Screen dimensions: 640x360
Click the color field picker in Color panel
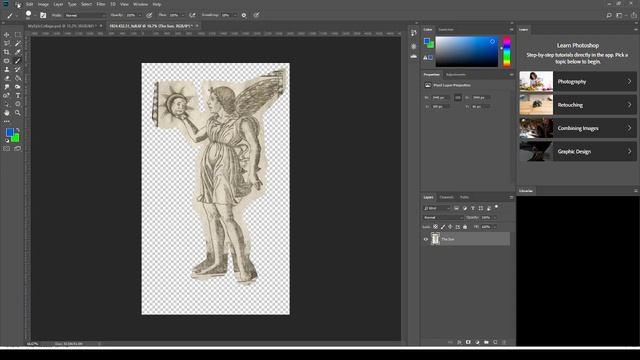pos(467,51)
